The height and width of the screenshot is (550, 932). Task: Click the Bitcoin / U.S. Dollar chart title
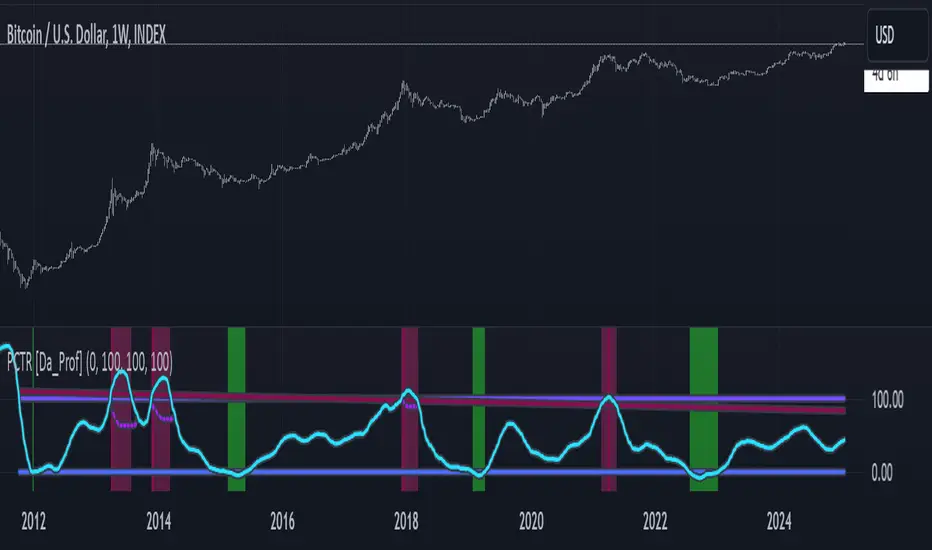86,35
